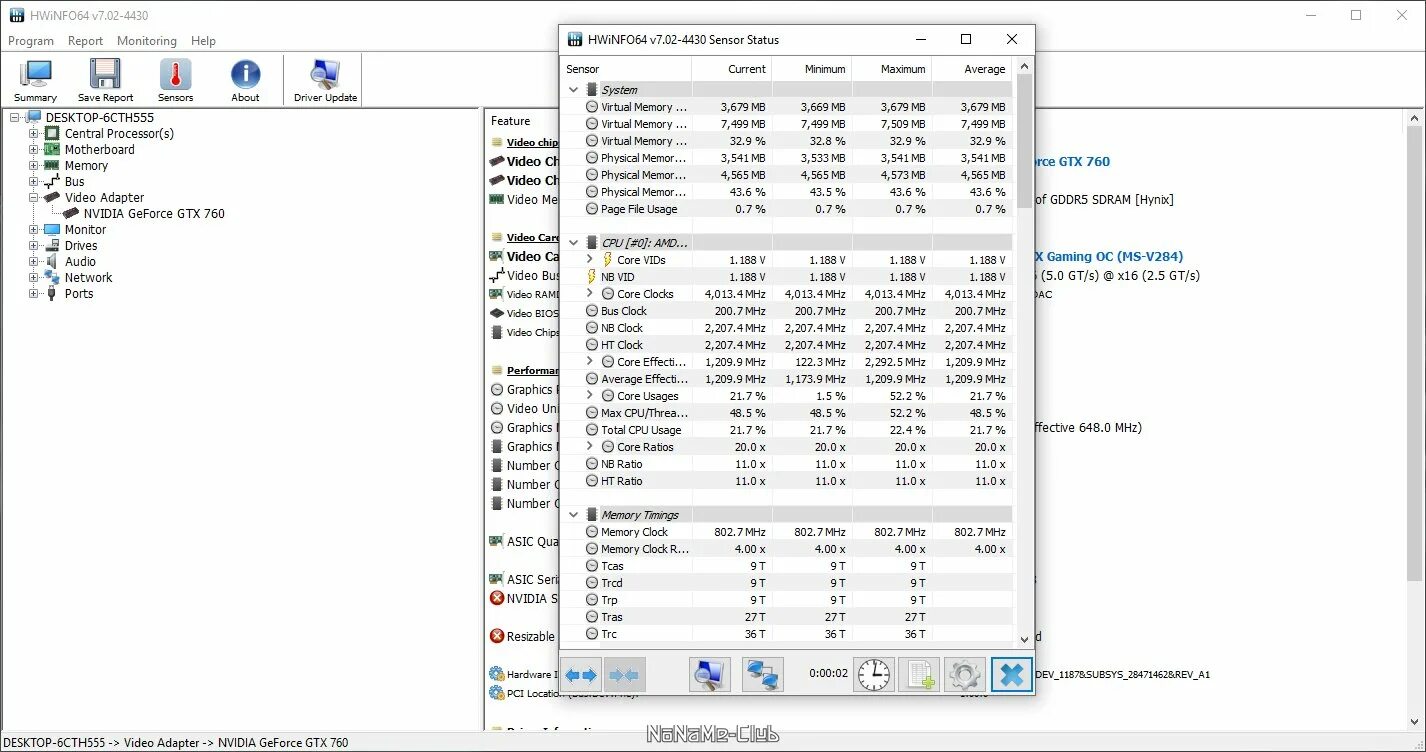Open the Help menu
The height and width of the screenshot is (752, 1426).
point(203,41)
